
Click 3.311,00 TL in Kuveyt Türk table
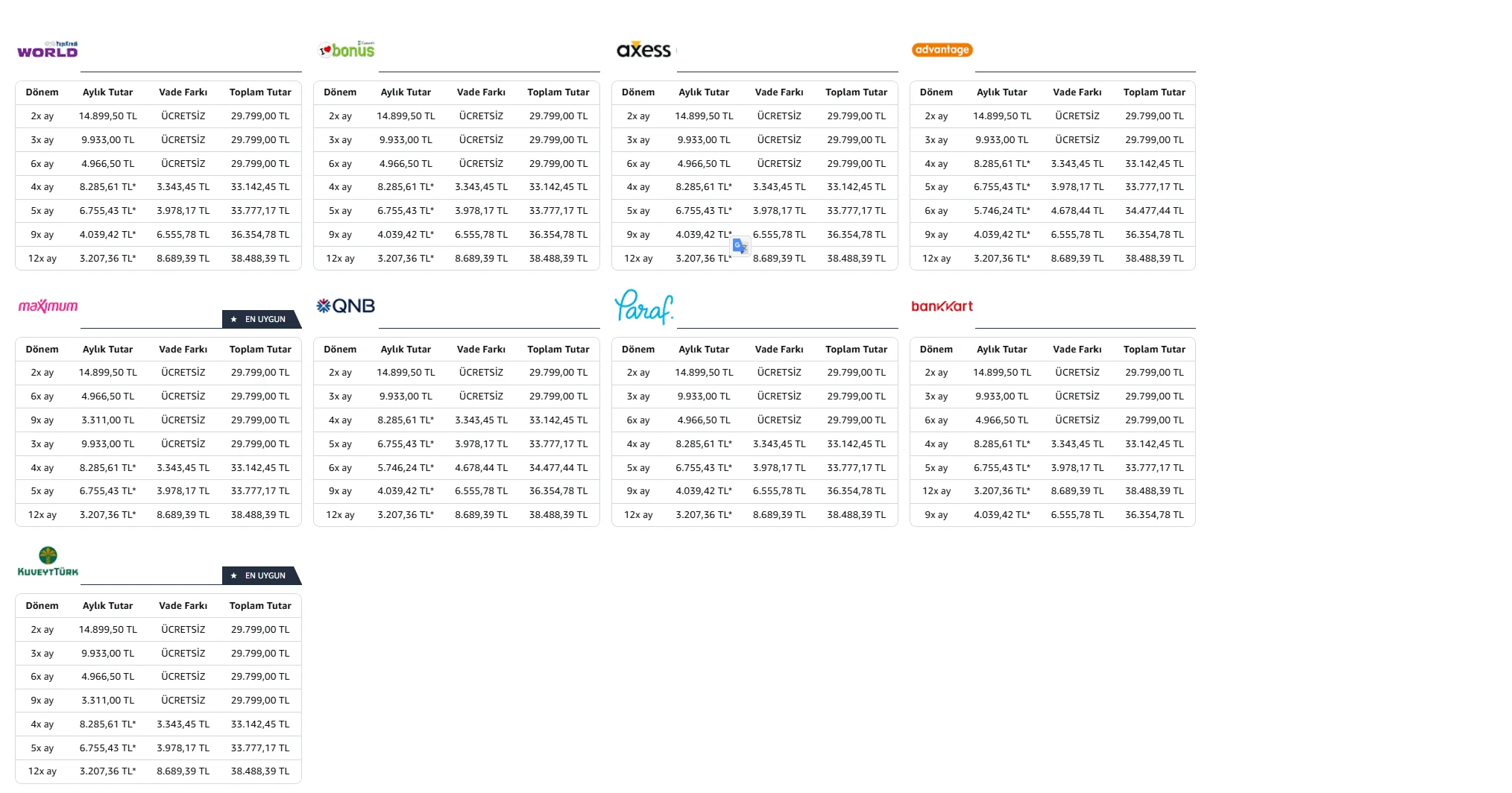pos(108,701)
